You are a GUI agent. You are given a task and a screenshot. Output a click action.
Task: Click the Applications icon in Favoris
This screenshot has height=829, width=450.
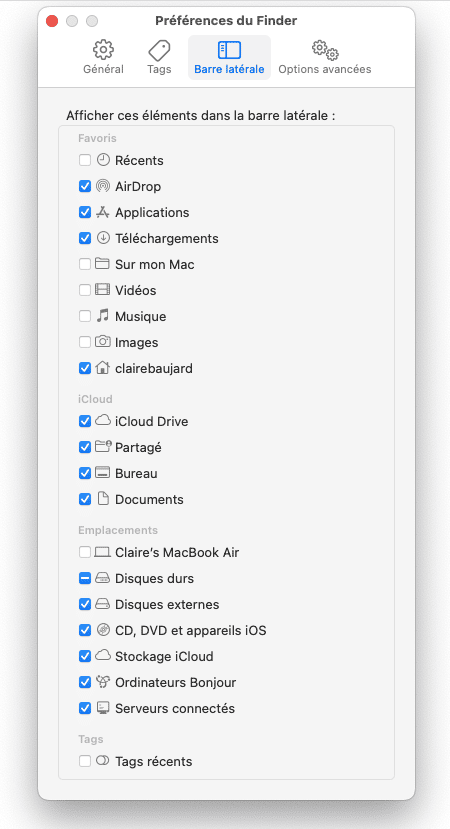tap(102, 212)
